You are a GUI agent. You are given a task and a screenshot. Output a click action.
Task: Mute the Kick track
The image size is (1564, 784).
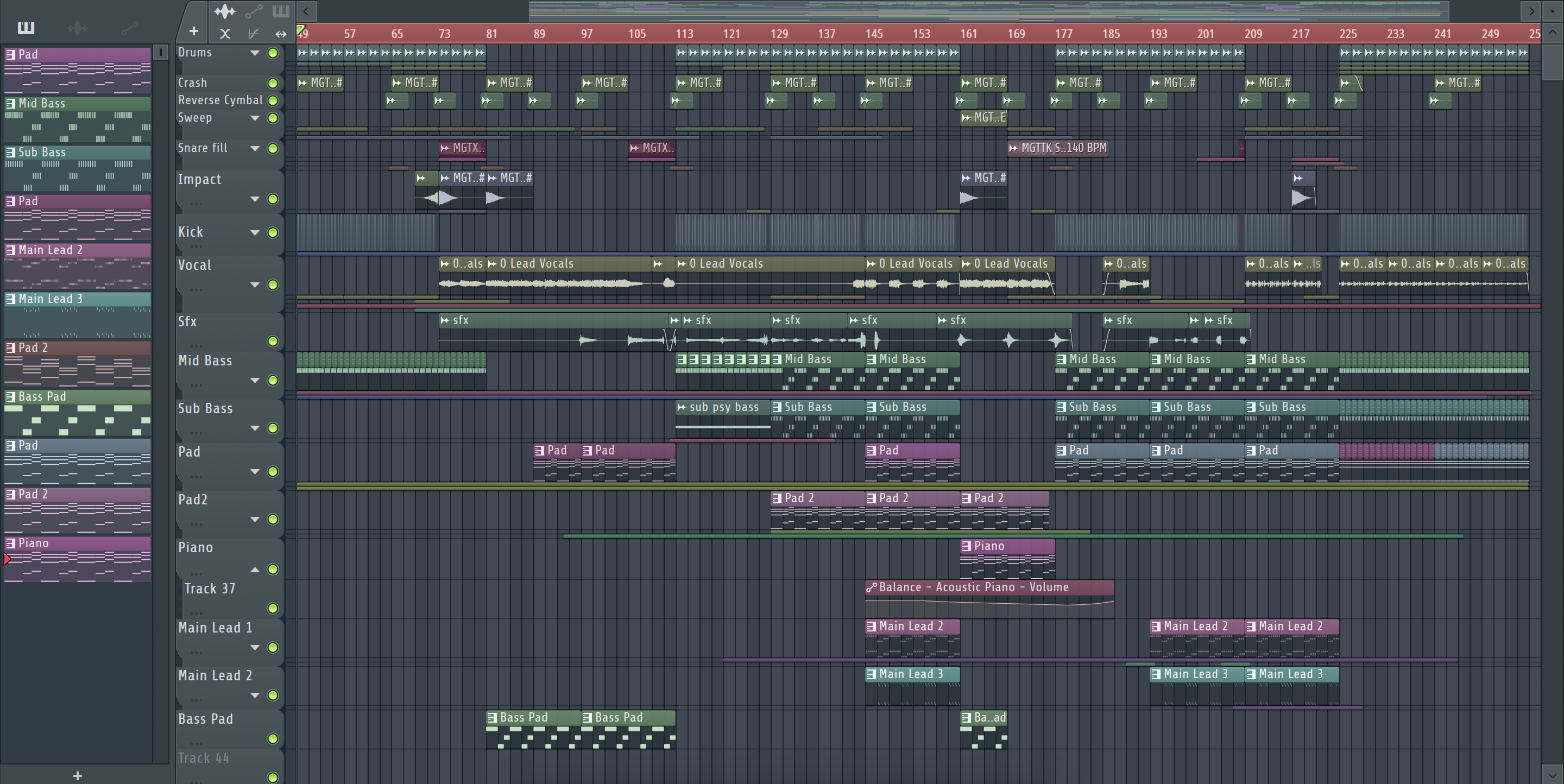(273, 233)
